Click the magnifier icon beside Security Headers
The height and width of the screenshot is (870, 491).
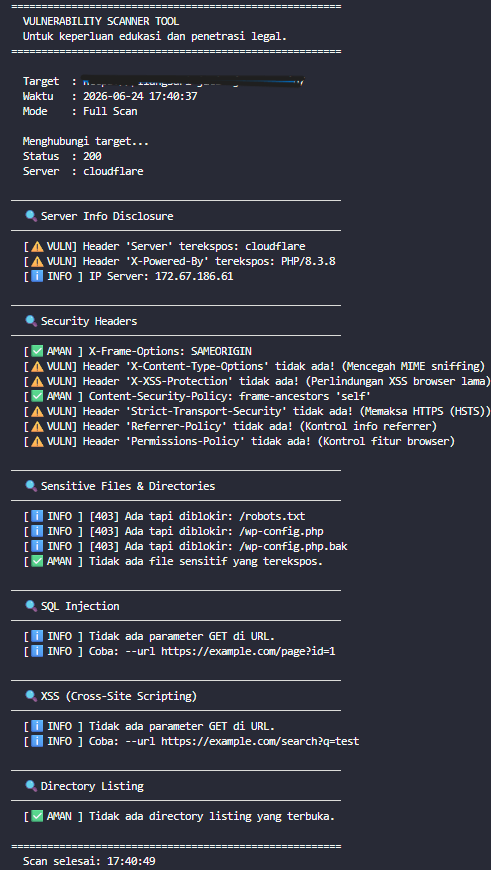31,321
